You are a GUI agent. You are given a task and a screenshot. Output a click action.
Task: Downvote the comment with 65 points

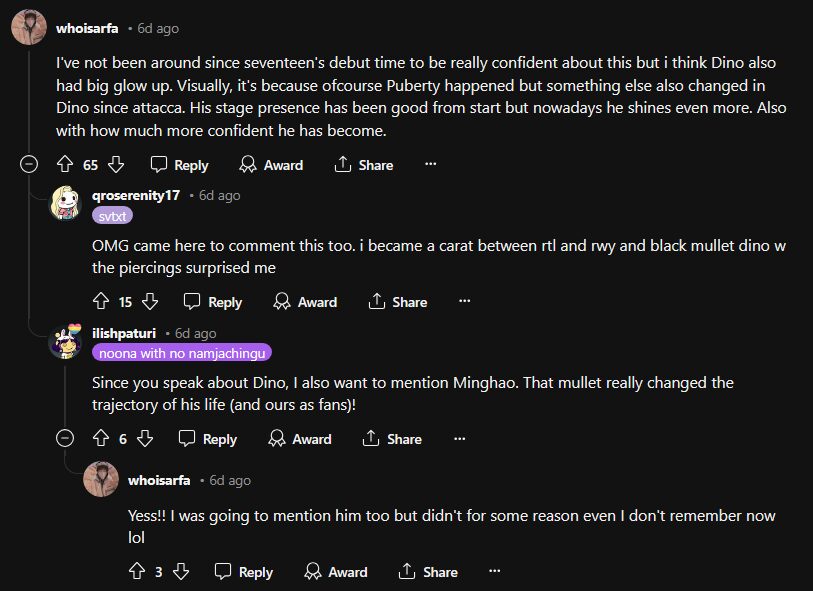116,165
